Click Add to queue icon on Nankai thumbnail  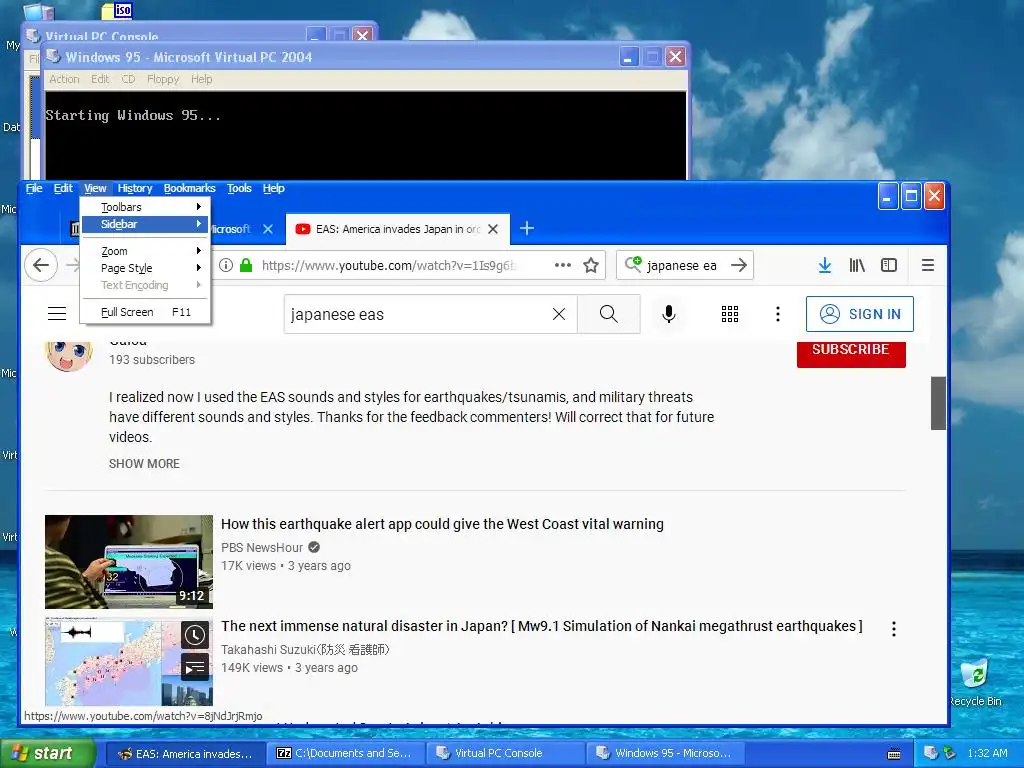(x=195, y=667)
